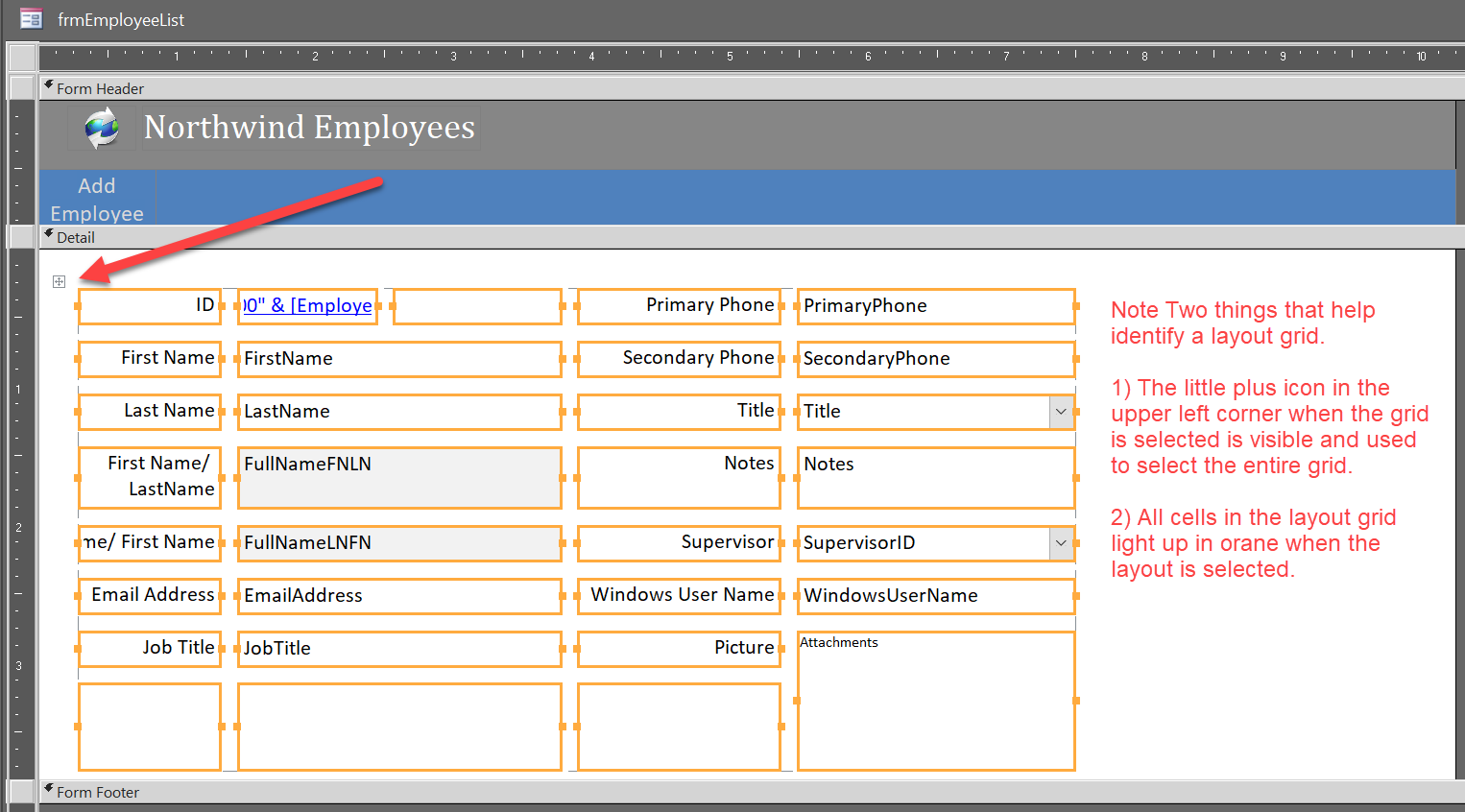Screen dimensions: 1465x812
Task: Select the Northwind Employees title label
Action: 309,128
